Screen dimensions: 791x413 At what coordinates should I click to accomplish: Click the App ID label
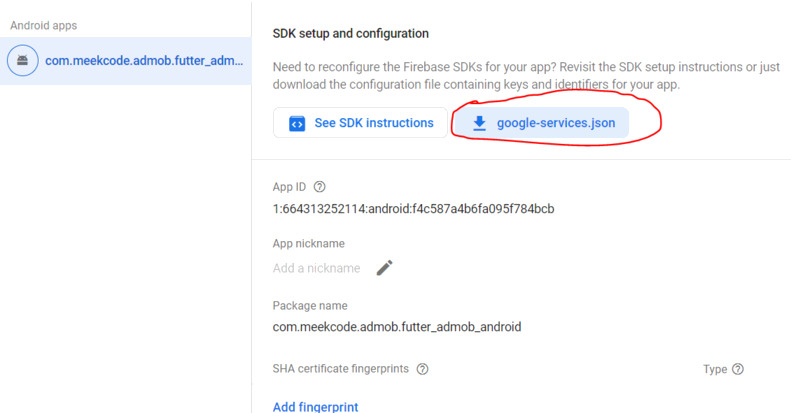(289, 187)
